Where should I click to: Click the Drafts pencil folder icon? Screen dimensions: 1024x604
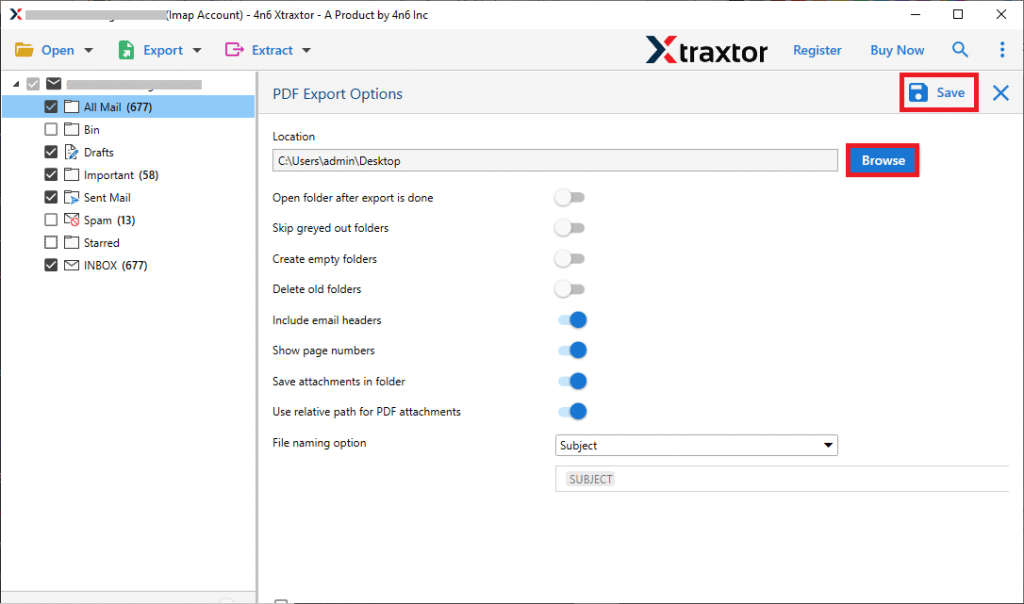tap(71, 152)
